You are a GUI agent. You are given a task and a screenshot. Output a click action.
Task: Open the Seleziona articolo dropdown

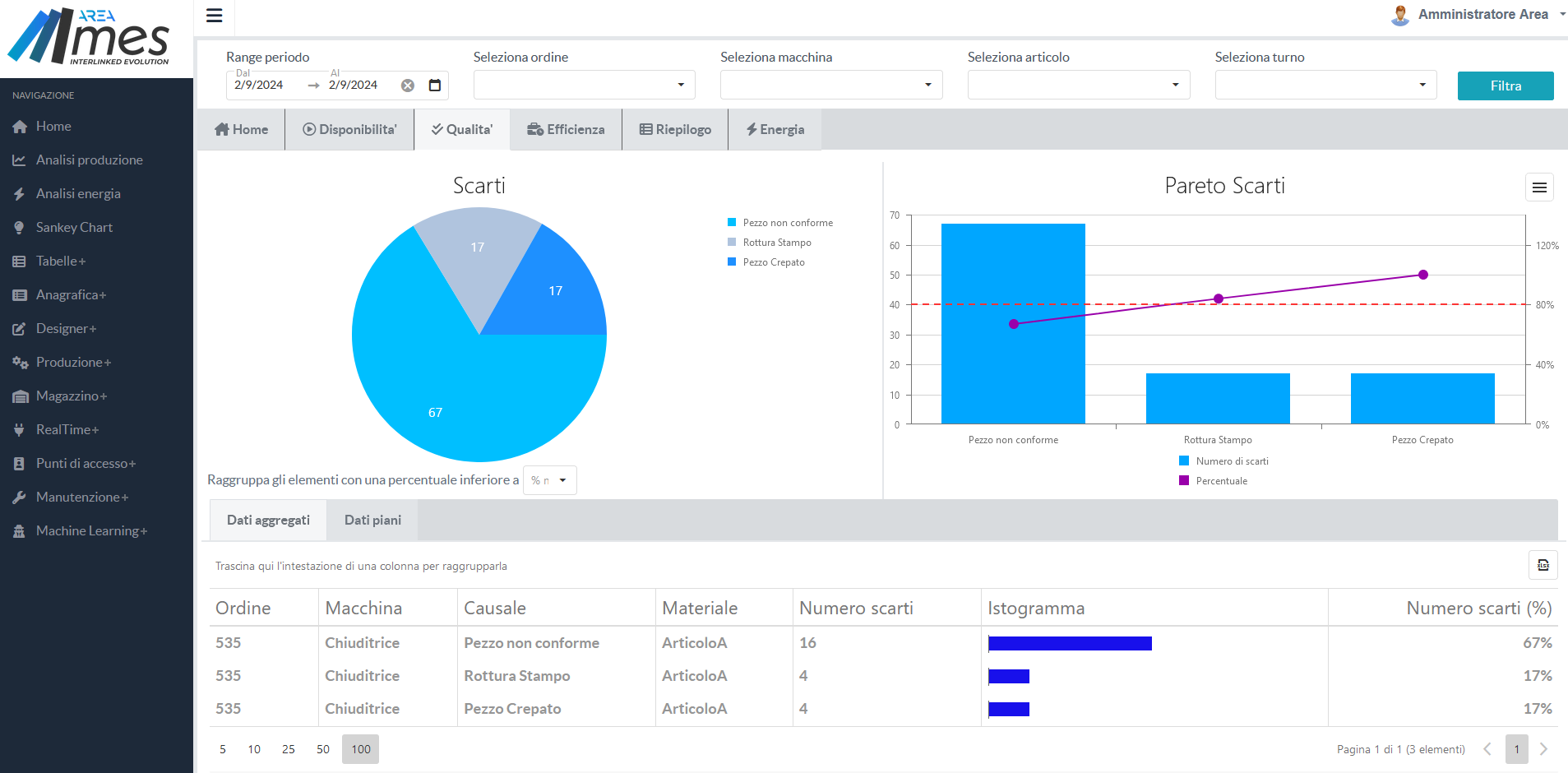coord(1079,85)
